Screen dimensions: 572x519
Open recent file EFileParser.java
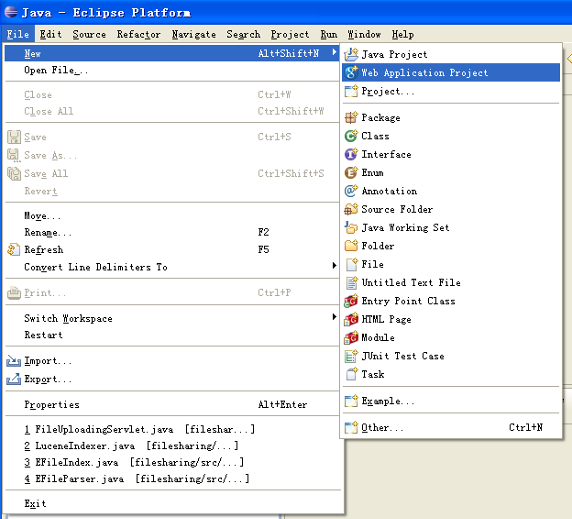[x=172, y=479]
